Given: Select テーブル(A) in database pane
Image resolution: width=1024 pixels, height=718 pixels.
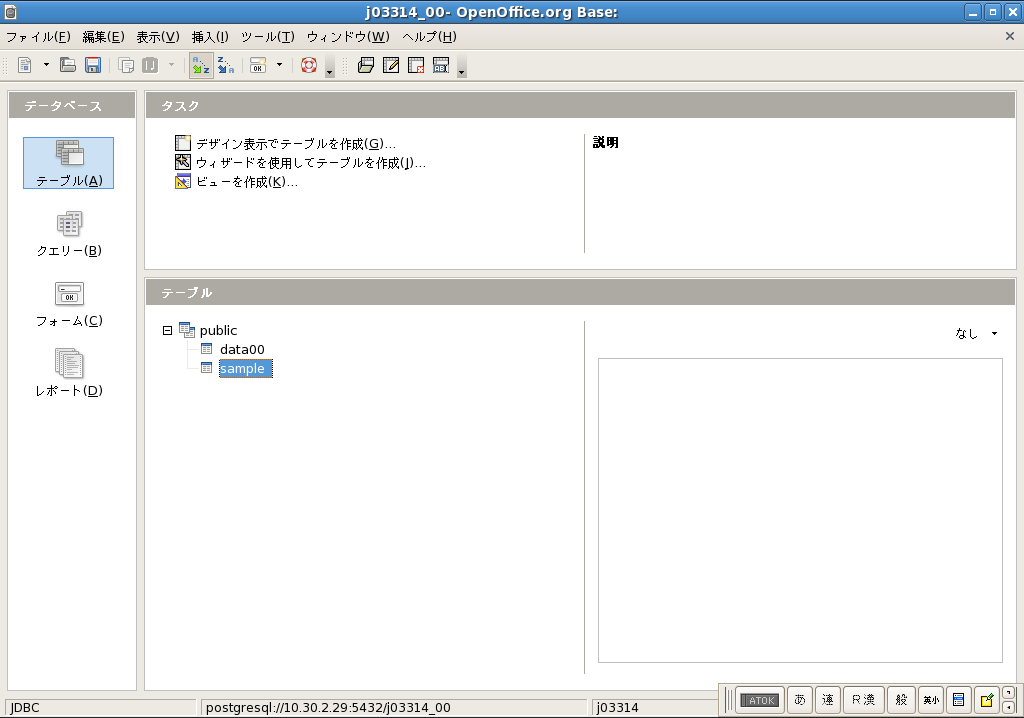Looking at the screenshot, I should pos(69,163).
